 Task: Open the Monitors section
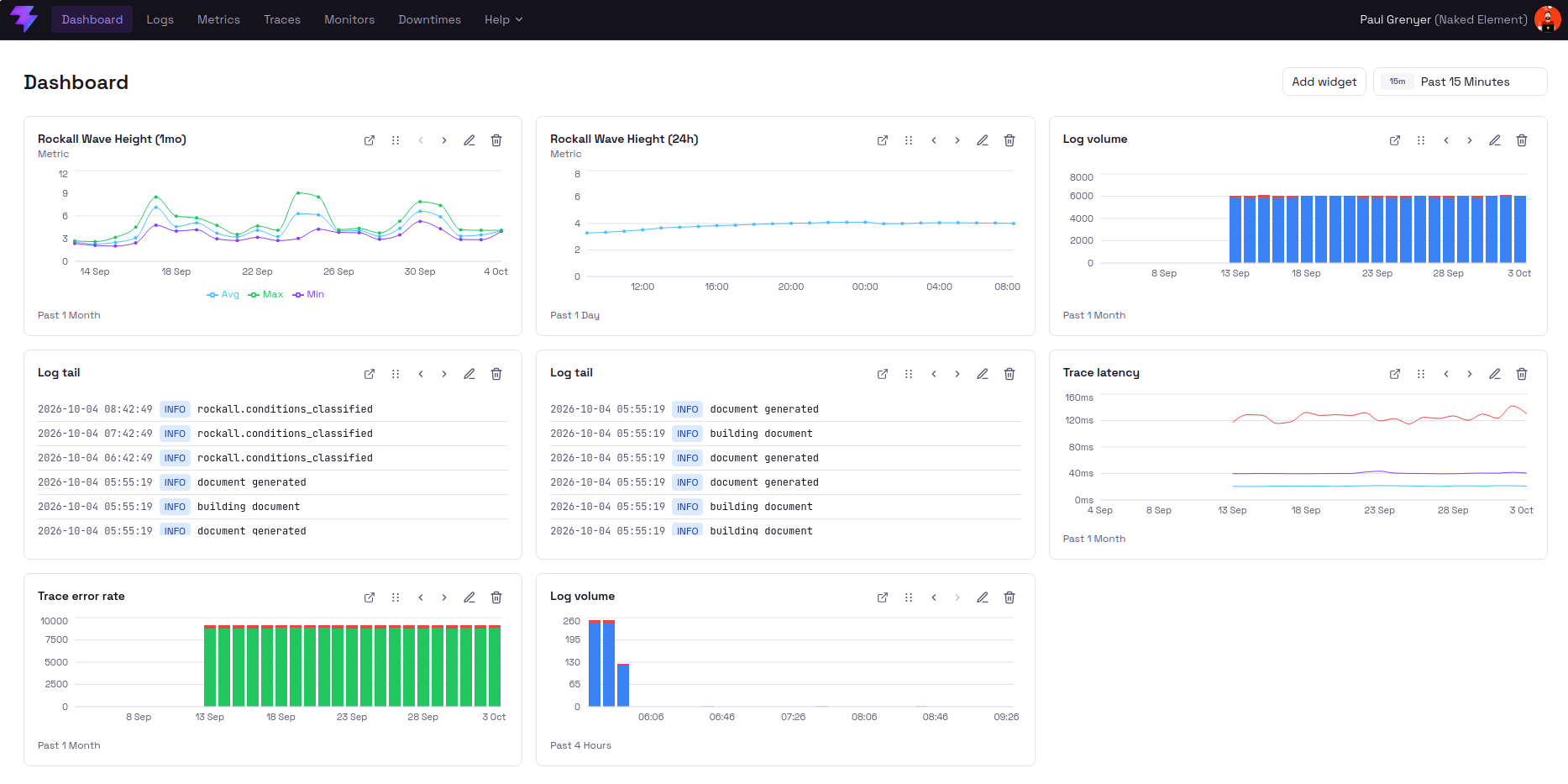[349, 19]
